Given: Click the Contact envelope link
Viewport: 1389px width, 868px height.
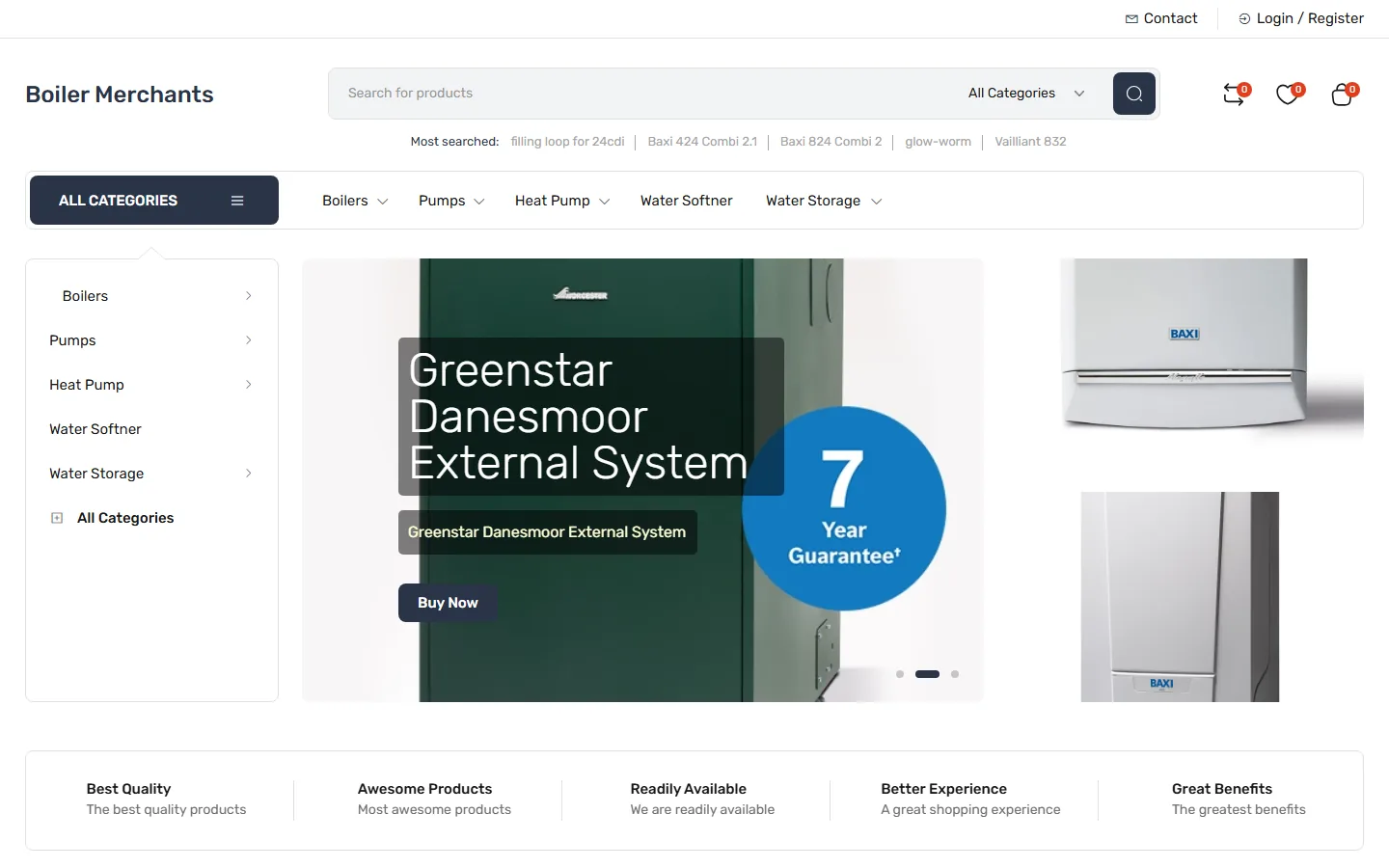Looking at the screenshot, I should point(1161,18).
